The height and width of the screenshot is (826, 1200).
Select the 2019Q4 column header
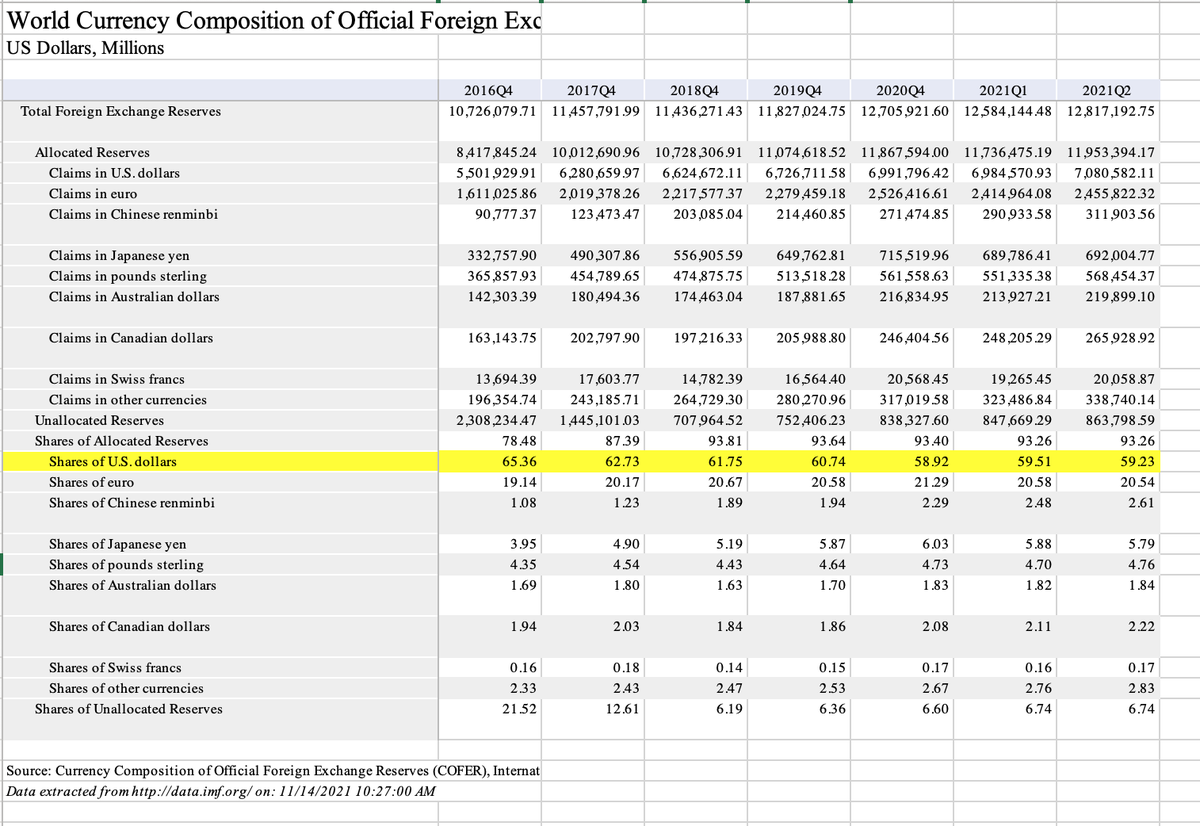tap(795, 92)
